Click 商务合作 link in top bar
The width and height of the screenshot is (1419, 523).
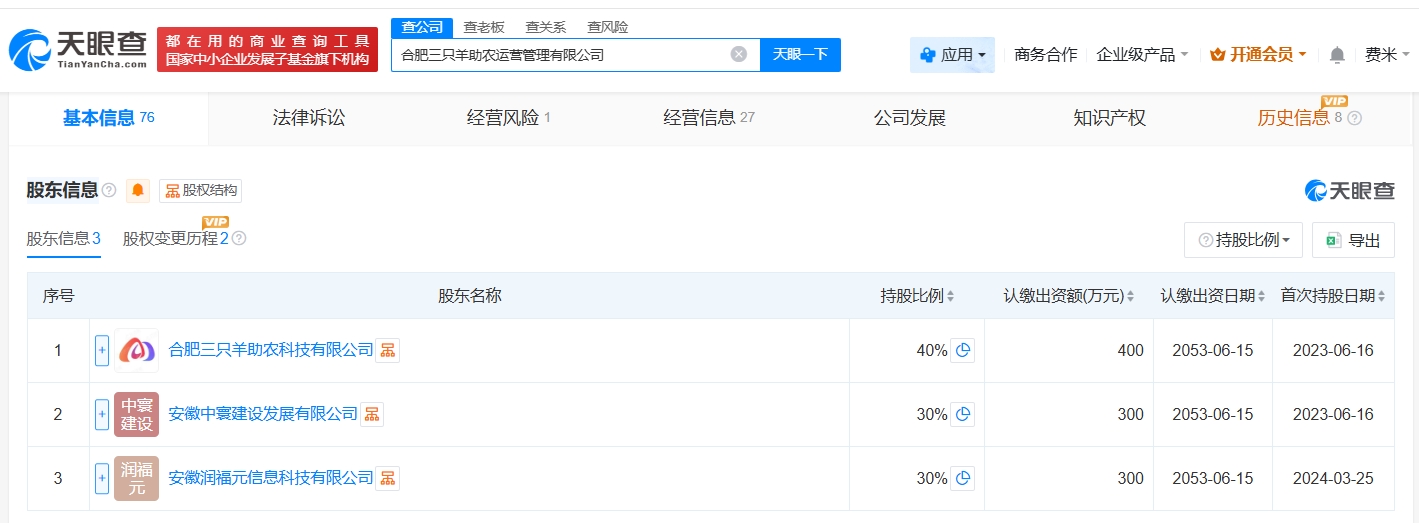pos(1046,54)
